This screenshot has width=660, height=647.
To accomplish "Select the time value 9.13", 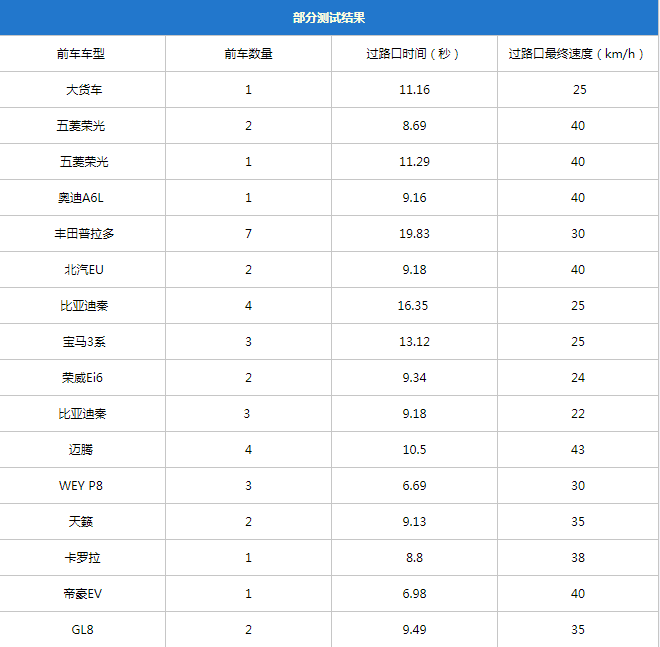I will [x=415, y=522].
